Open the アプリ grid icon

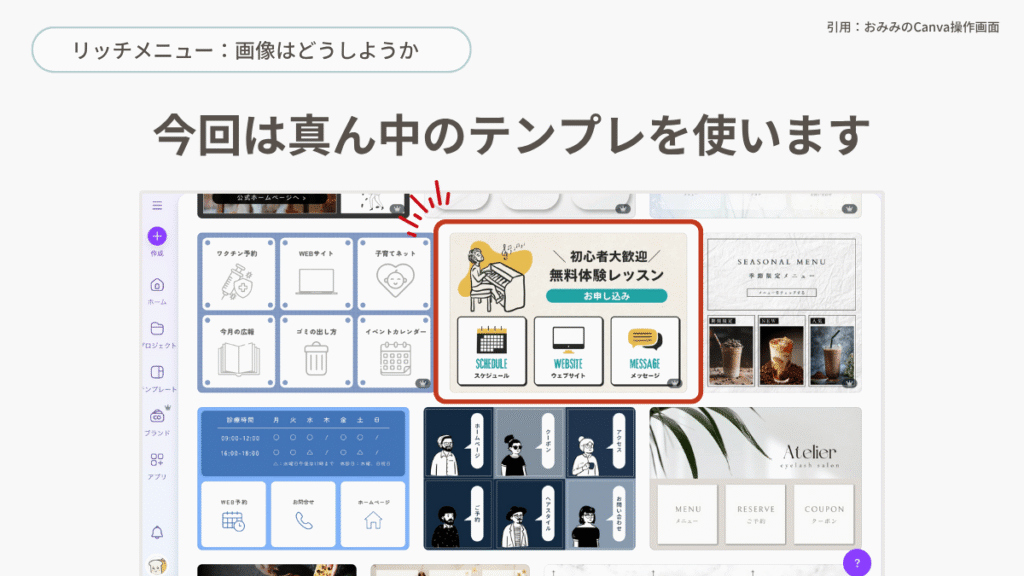click(x=157, y=460)
